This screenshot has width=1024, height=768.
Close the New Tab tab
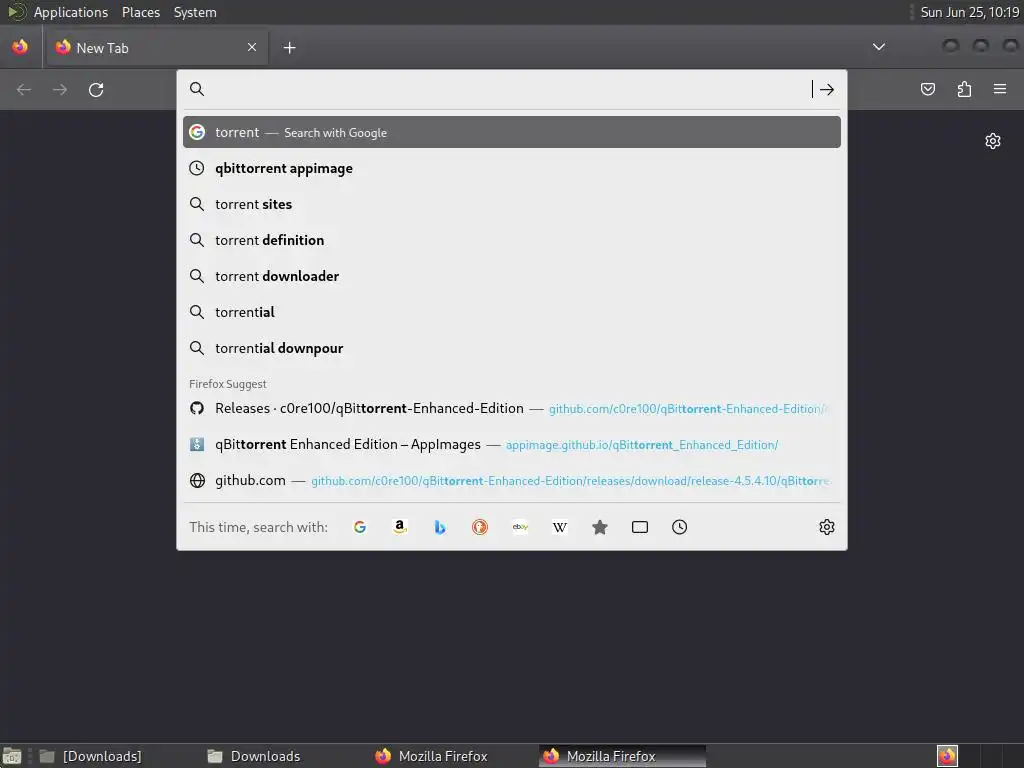(x=252, y=47)
